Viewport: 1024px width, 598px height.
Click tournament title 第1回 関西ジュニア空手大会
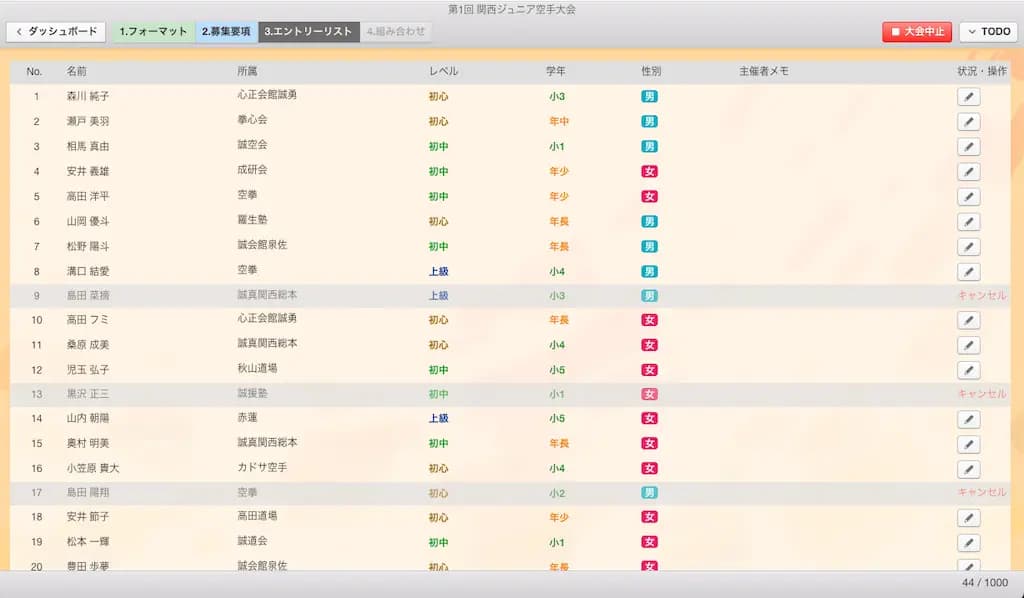click(512, 9)
